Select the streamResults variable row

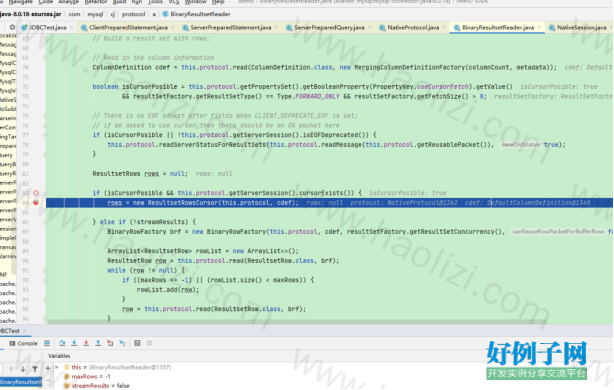click(96, 386)
